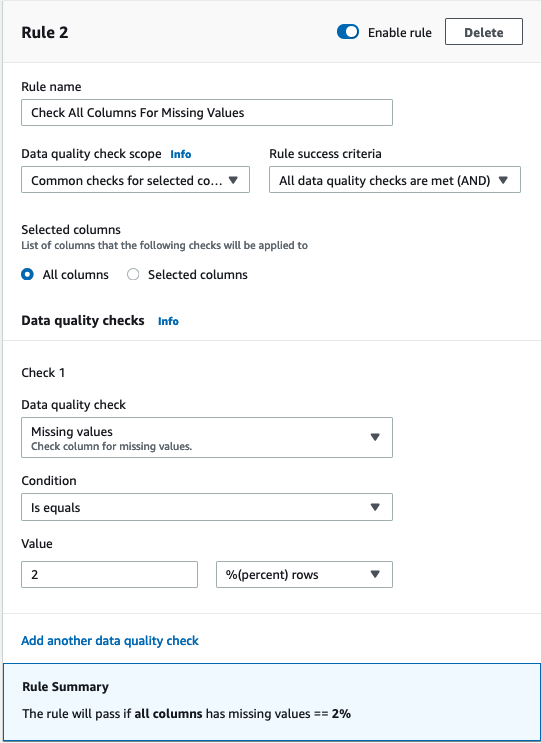
Task: Open Info link beside Data quality check scope
Action: 180,154
